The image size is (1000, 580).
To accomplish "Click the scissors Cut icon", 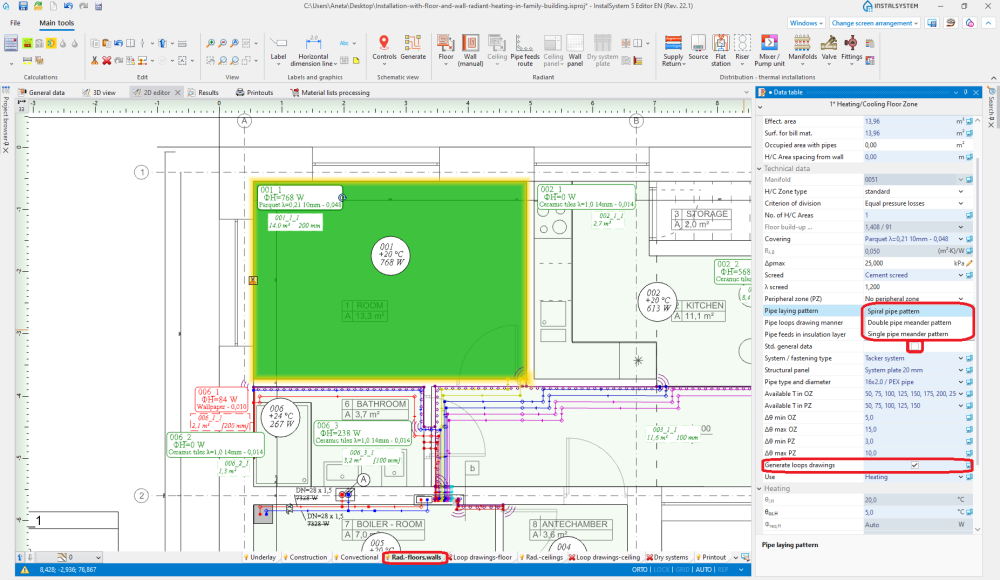I will [94, 61].
